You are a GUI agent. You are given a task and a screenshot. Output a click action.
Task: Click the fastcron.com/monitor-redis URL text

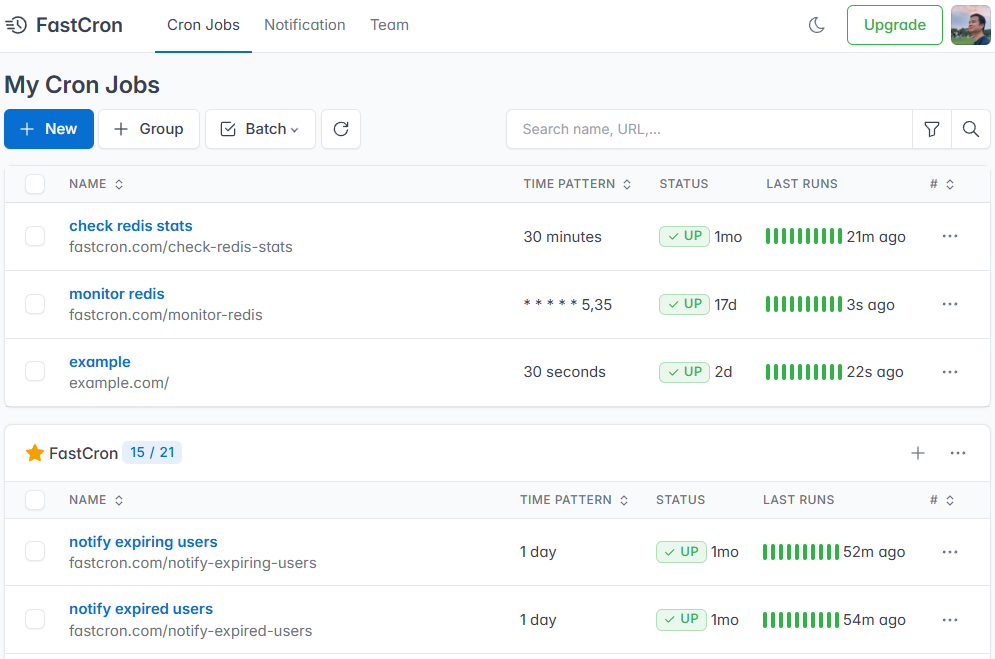[x=166, y=315]
